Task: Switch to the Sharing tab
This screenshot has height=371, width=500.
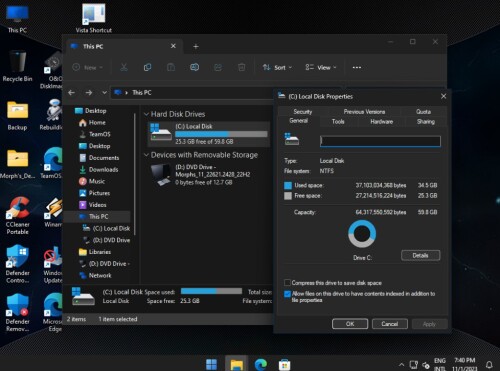Action: coord(426,122)
